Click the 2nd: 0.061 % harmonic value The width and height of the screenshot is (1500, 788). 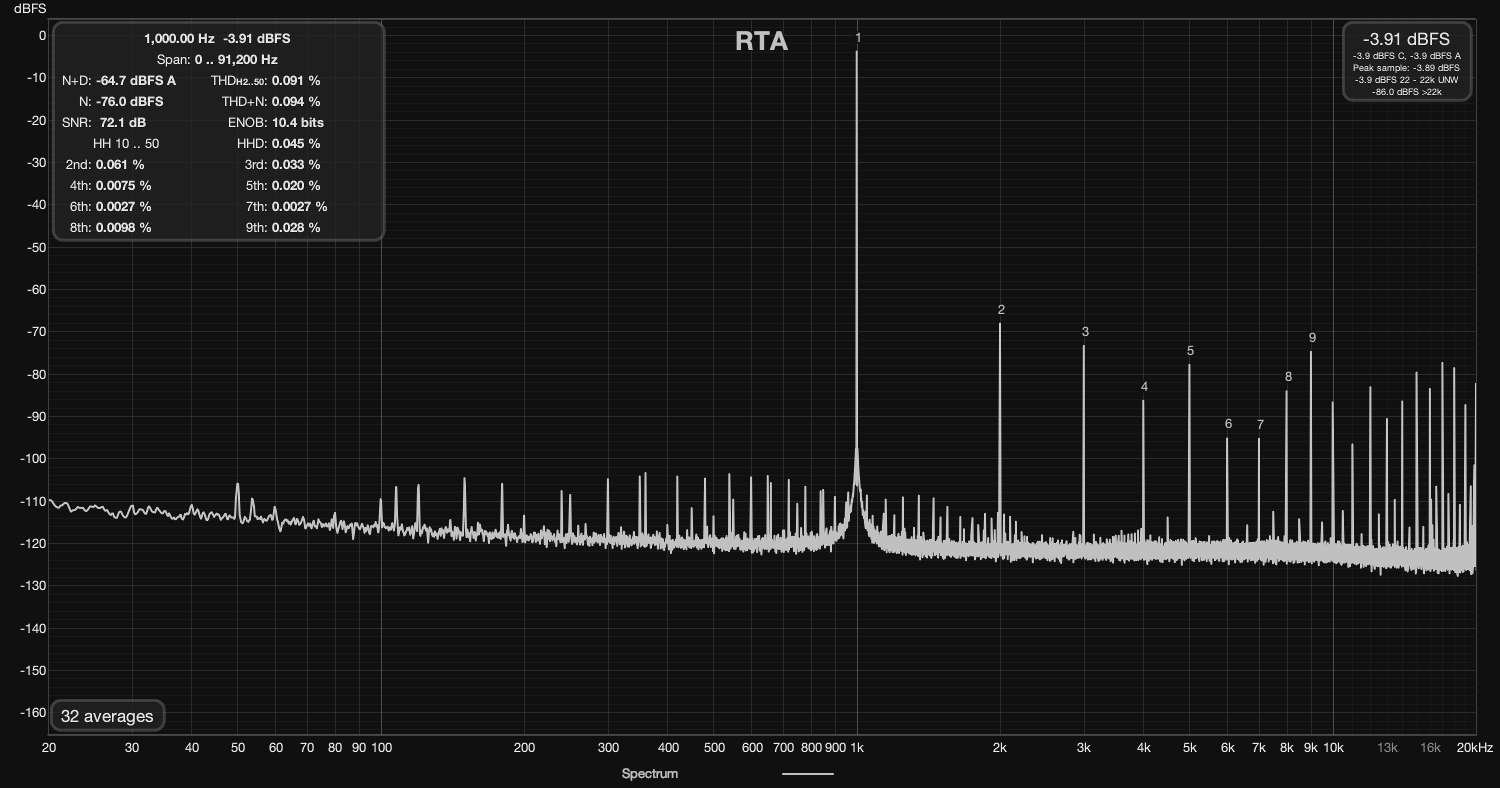pos(104,164)
